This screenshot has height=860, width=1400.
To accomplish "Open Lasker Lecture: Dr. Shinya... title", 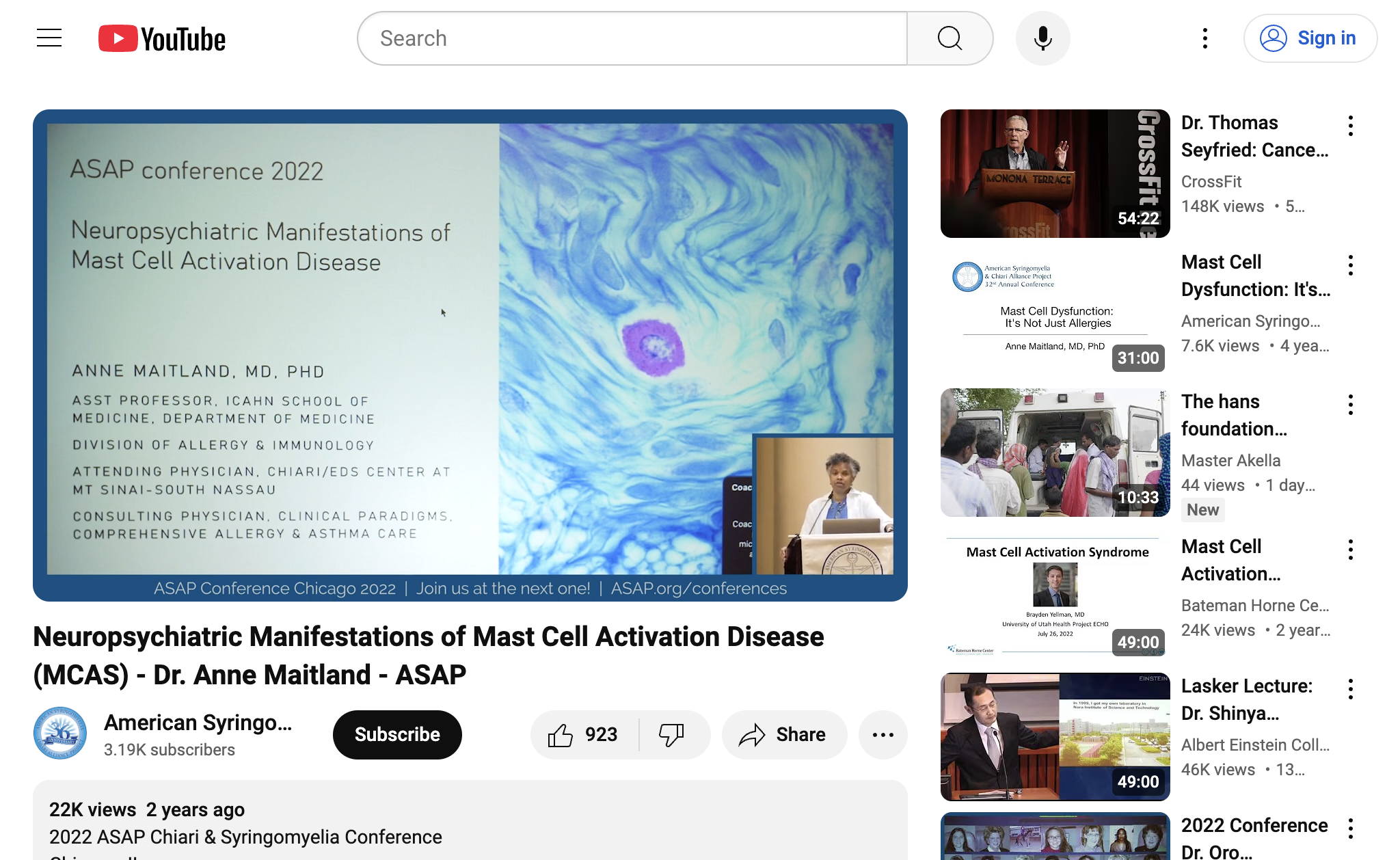I will click(x=1247, y=699).
